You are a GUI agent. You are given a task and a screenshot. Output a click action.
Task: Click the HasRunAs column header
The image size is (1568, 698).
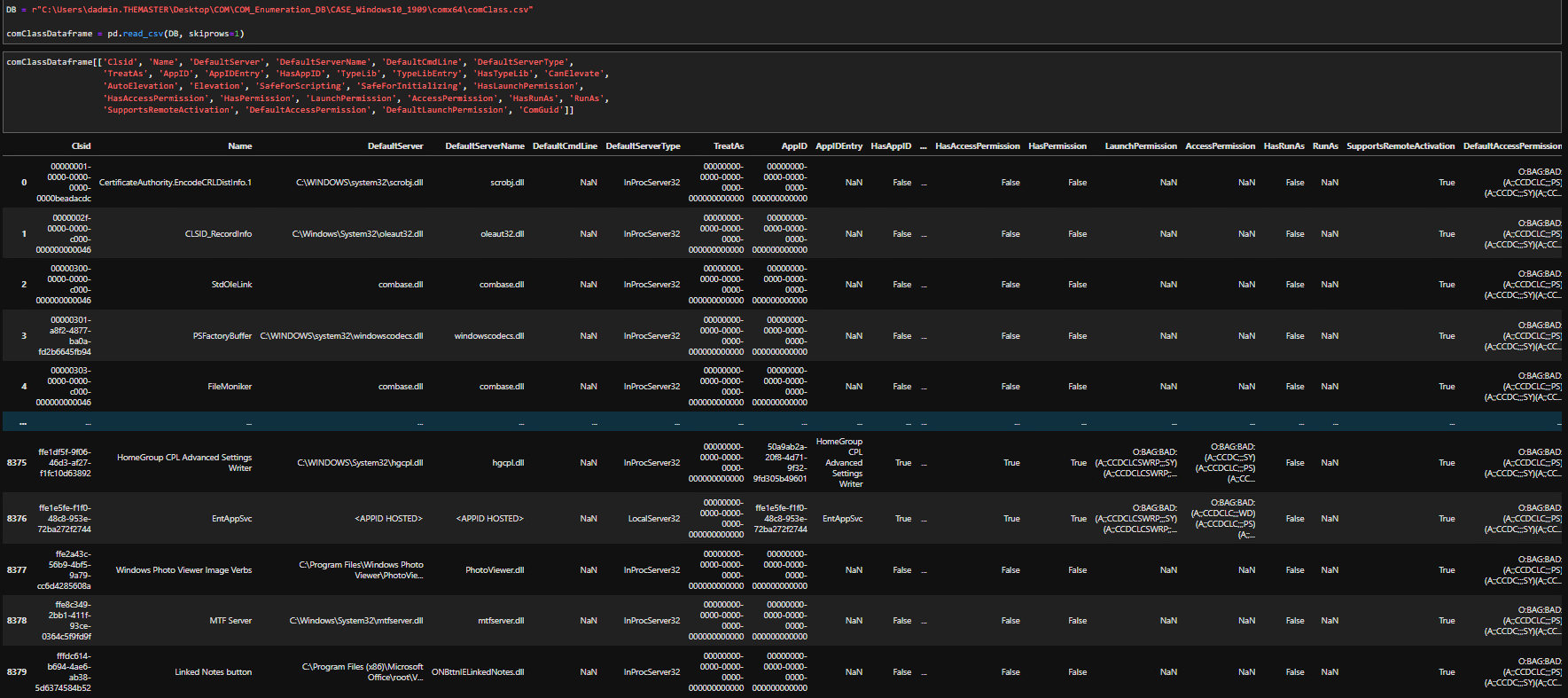click(x=1283, y=146)
